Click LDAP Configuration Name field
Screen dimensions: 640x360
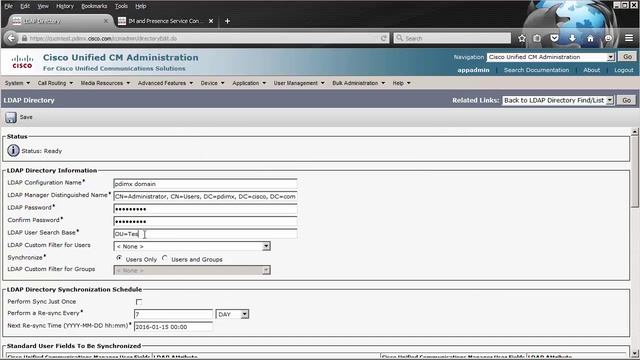(x=205, y=184)
